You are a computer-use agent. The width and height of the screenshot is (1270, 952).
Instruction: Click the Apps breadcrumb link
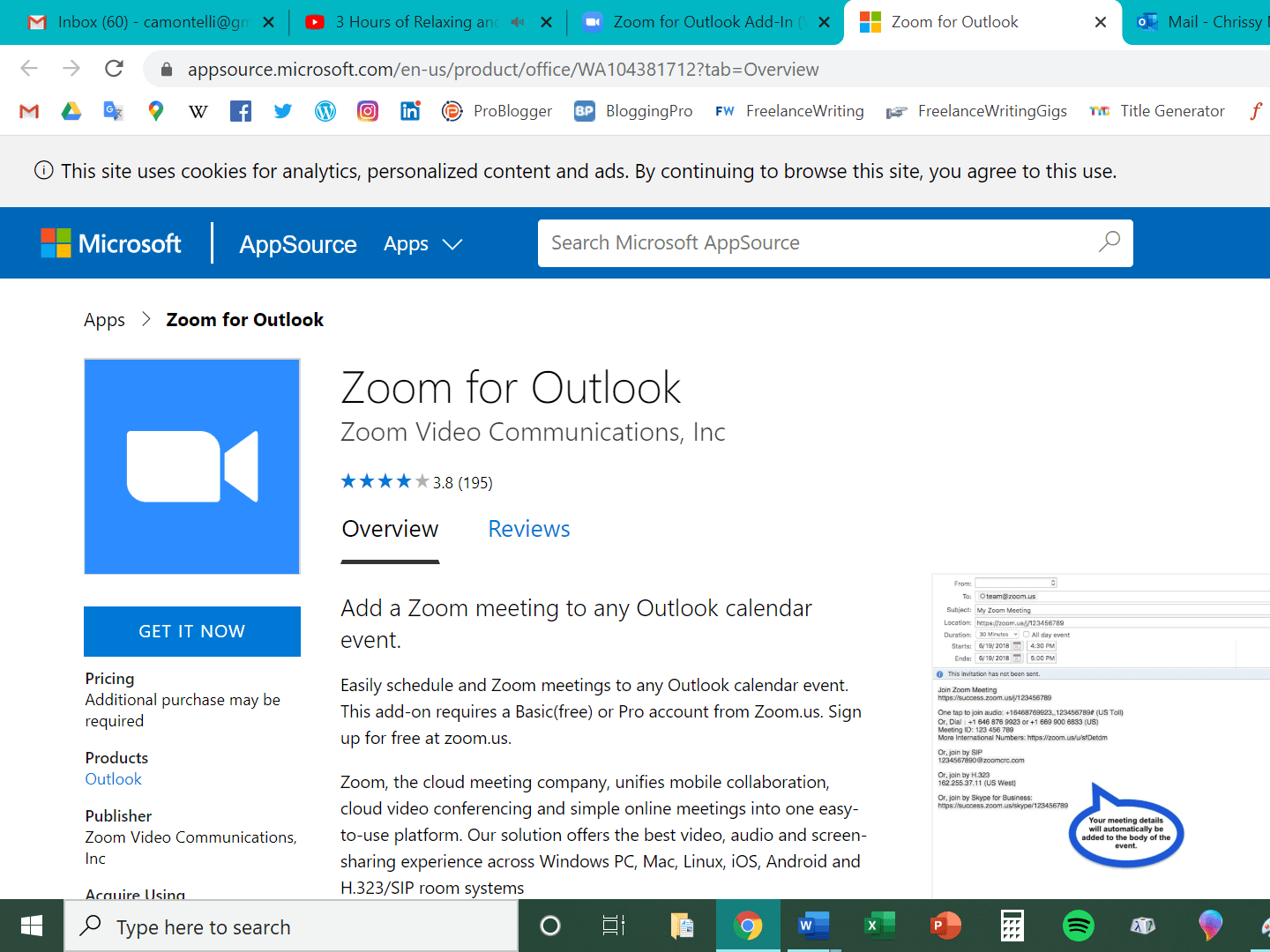(104, 320)
